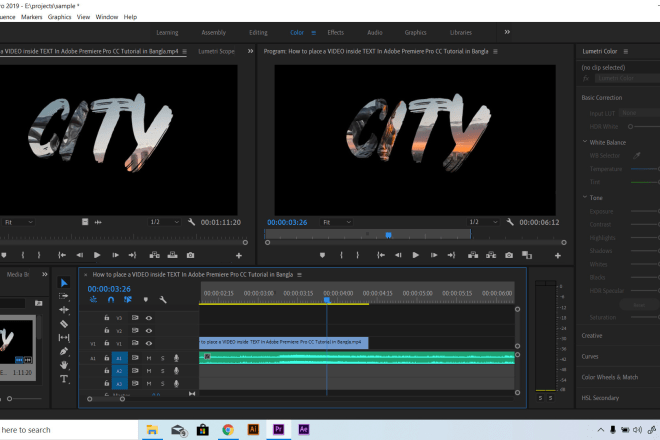Screen dimensions: 660x440
Task: Toggle lock on V3 track
Action: click(106, 318)
